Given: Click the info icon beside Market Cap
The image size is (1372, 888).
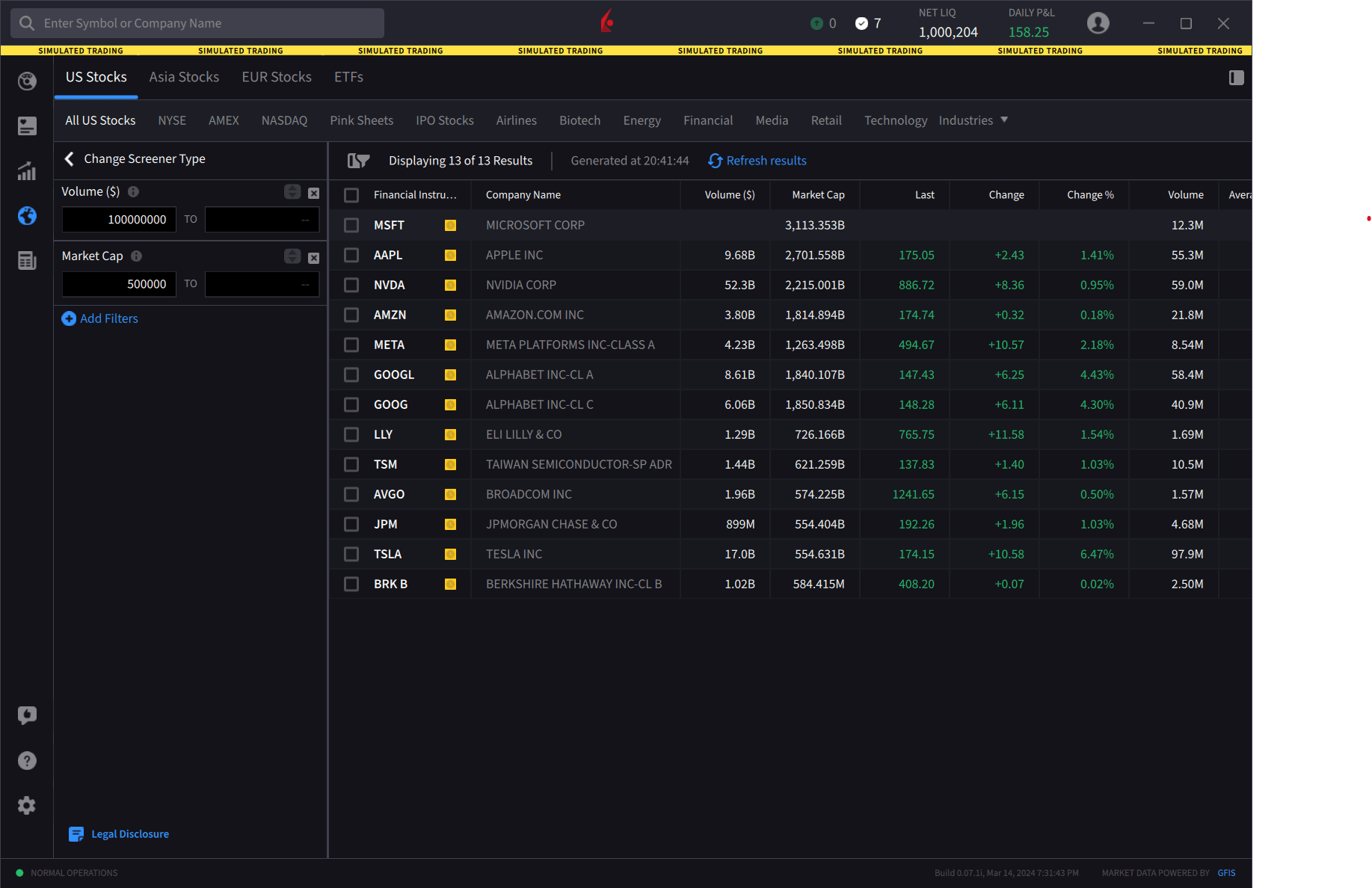Looking at the screenshot, I should pyautogui.click(x=136, y=256).
